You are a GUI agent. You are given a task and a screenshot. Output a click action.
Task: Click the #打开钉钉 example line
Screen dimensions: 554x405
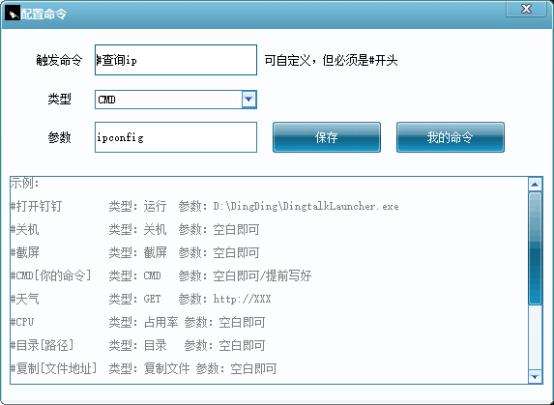(x=205, y=206)
